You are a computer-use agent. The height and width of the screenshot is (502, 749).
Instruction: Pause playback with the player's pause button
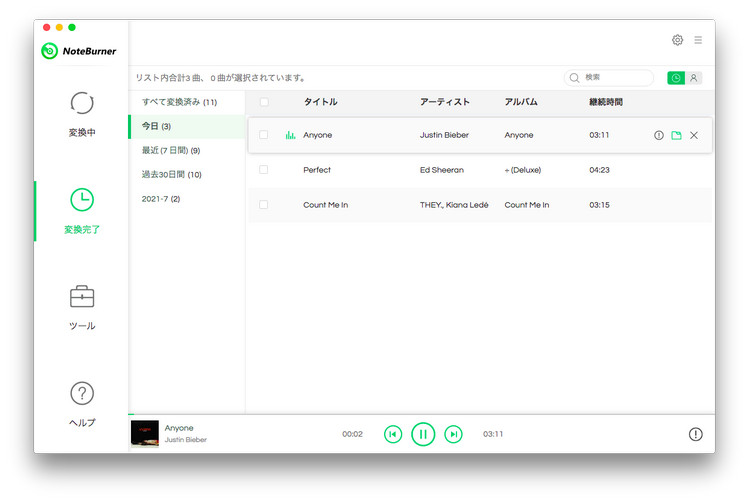click(423, 434)
